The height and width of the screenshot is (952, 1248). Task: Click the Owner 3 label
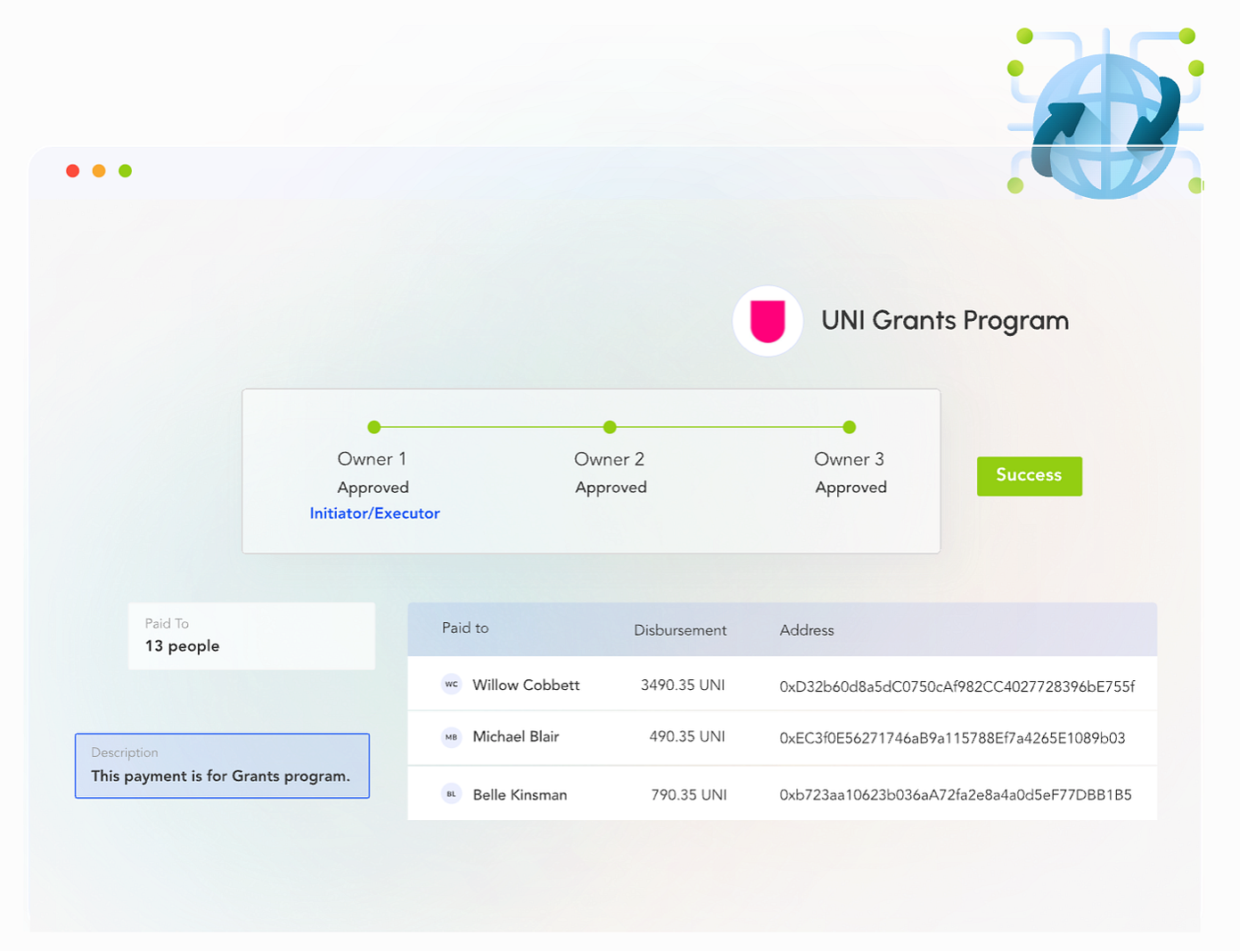(x=849, y=459)
